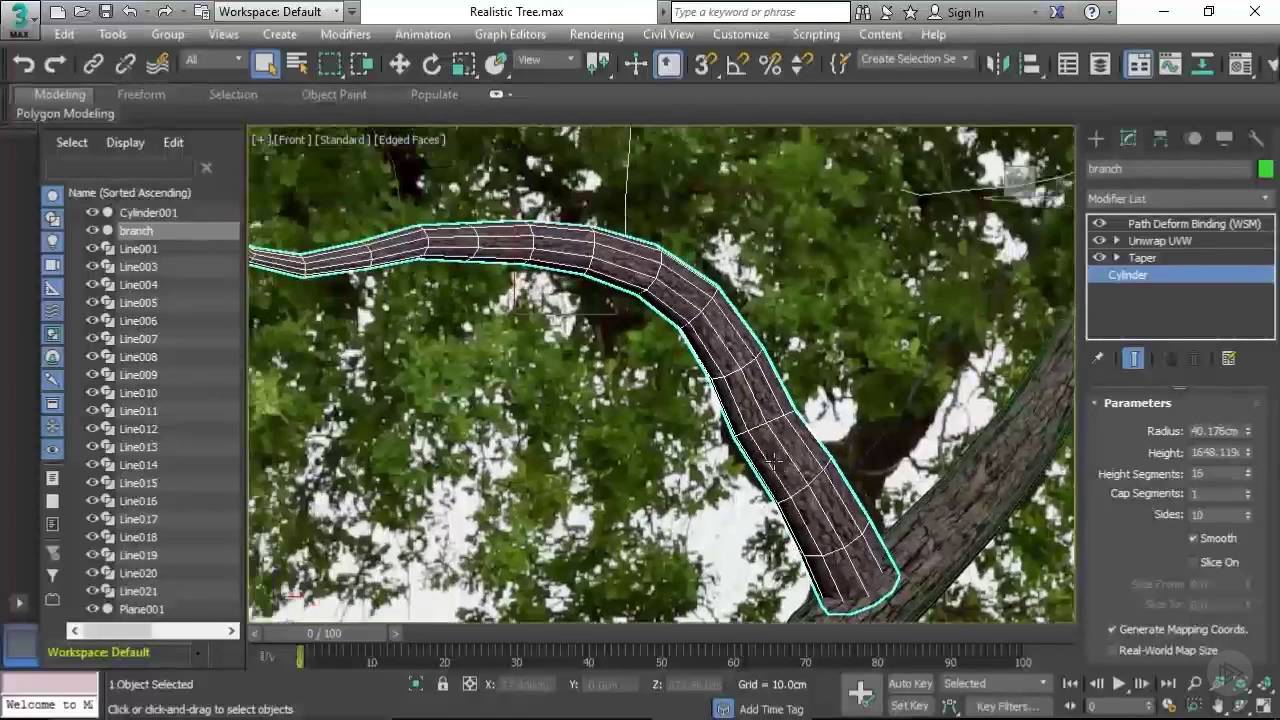The width and height of the screenshot is (1280, 720).
Task: Click Sign In in title bar
Action: click(x=965, y=12)
